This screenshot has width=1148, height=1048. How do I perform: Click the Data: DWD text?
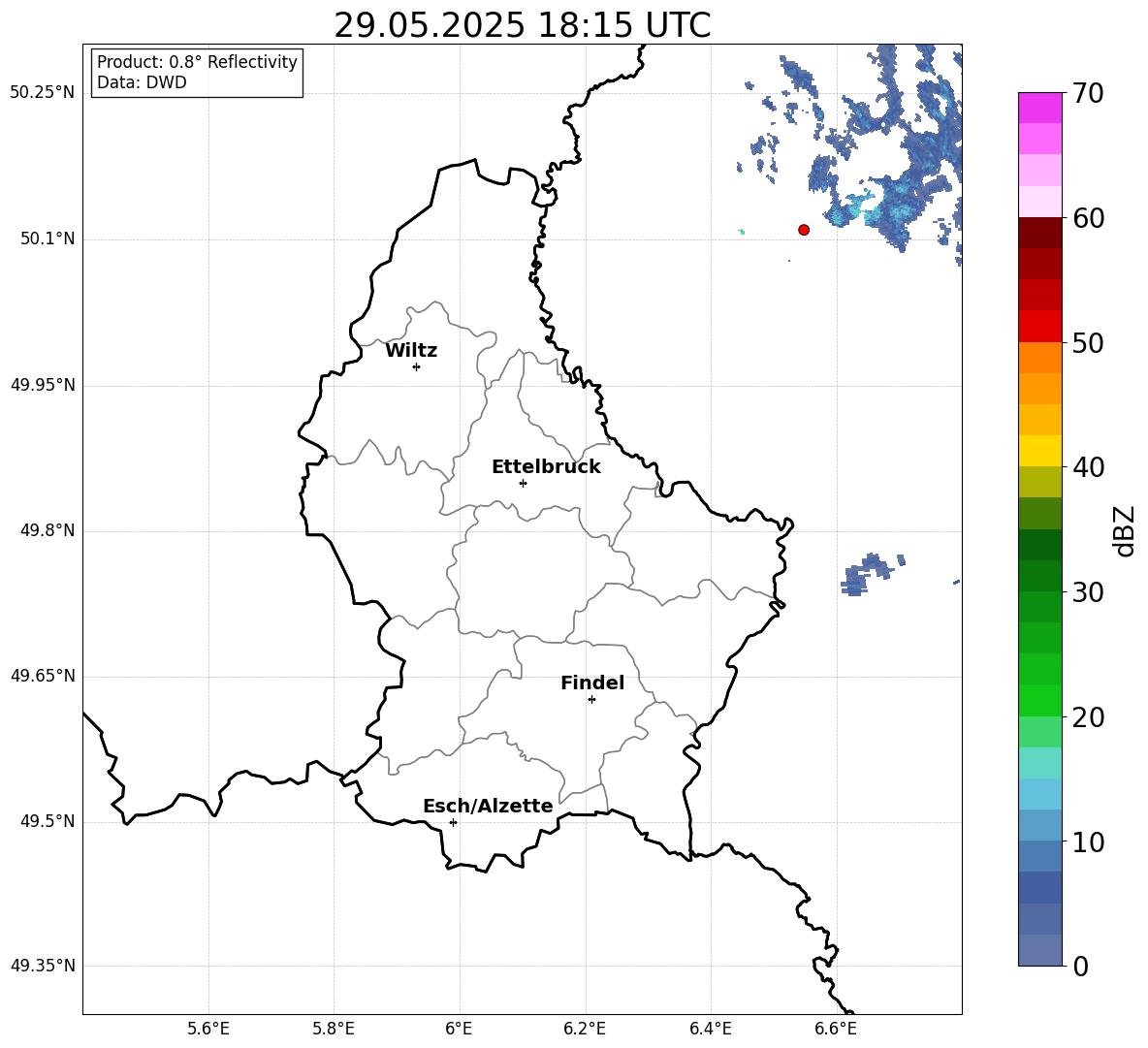[x=142, y=82]
